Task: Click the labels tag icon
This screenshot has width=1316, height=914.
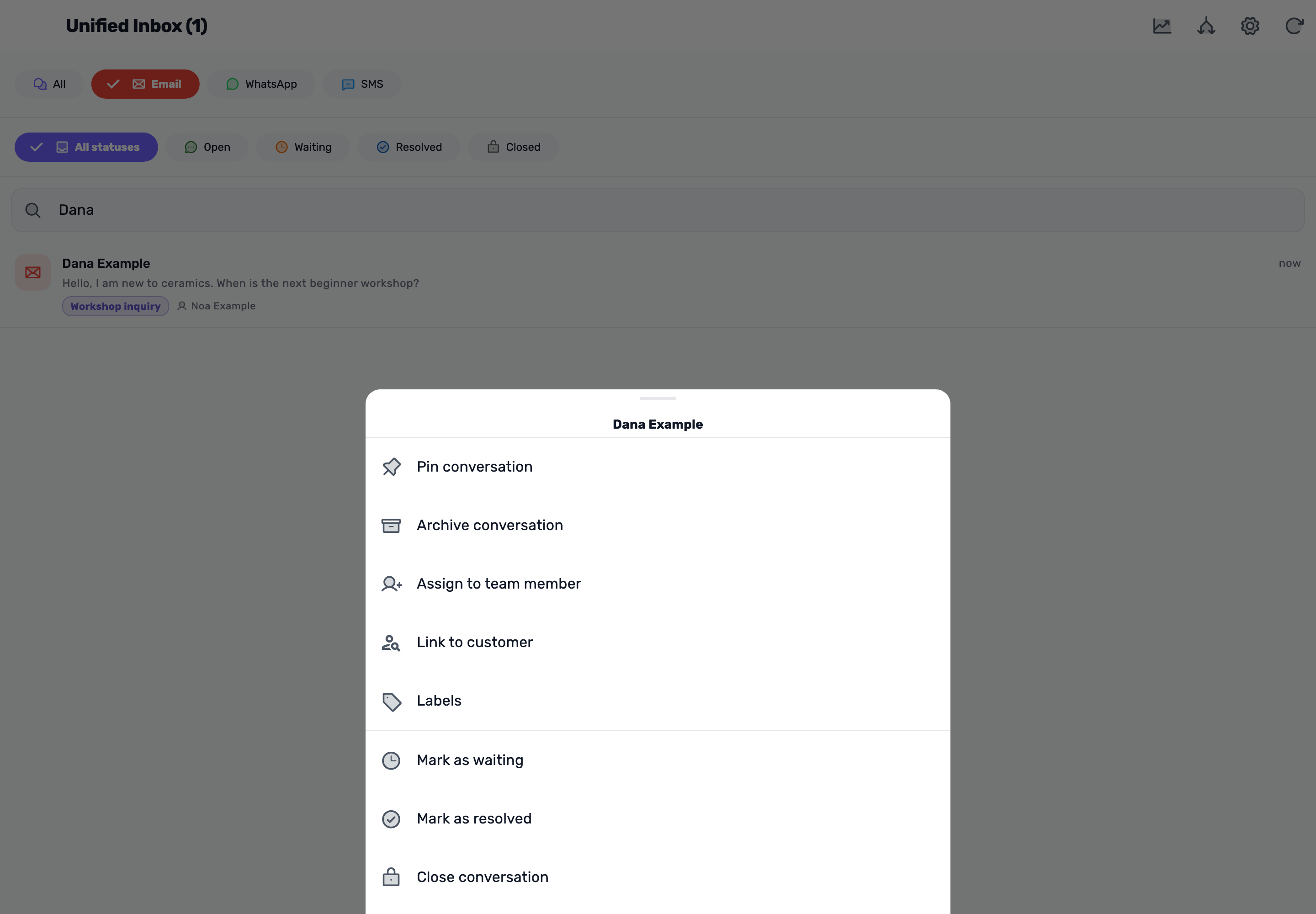Action: [391, 701]
